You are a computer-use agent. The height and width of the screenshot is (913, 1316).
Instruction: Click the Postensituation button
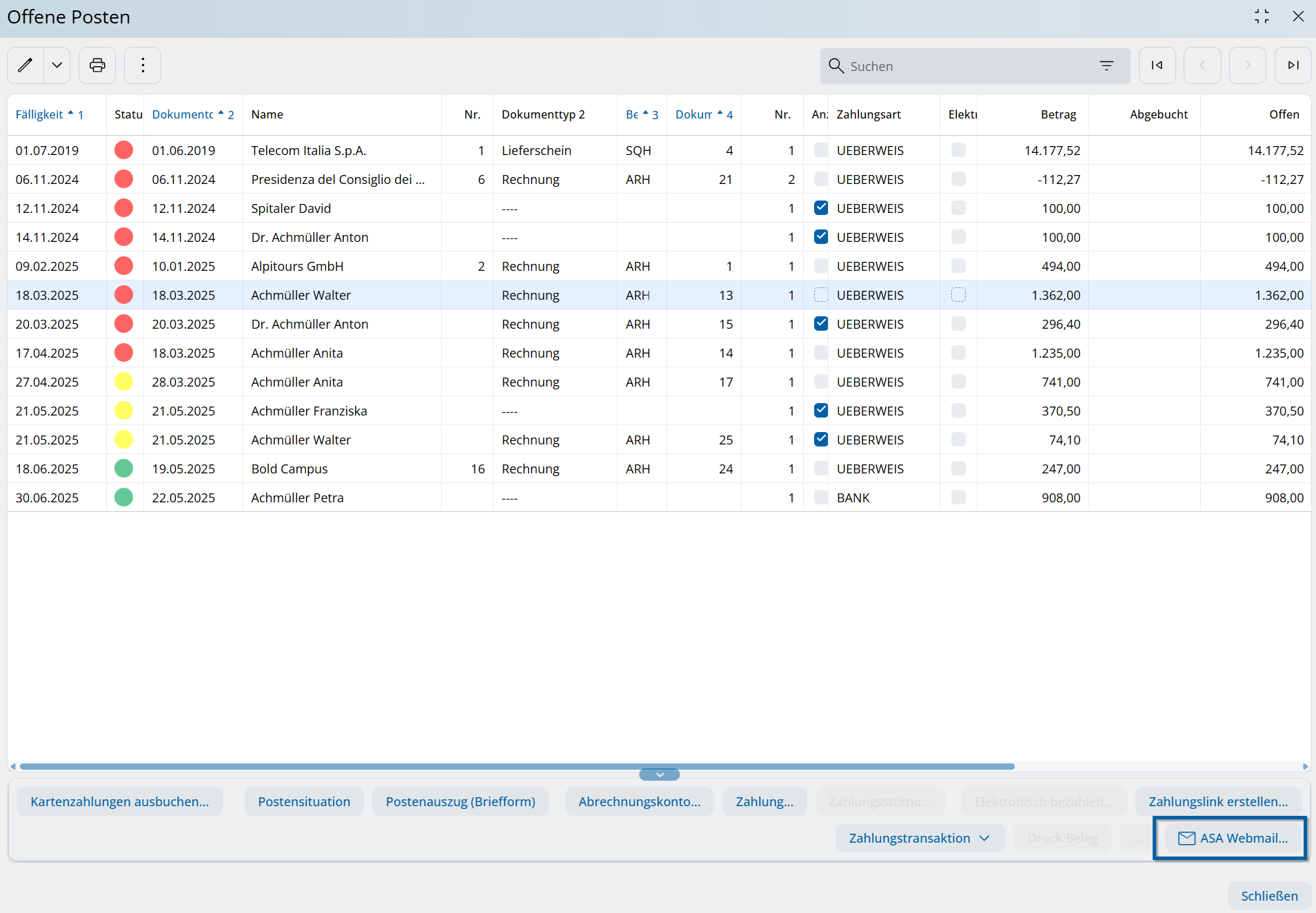(x=304, y=801)
